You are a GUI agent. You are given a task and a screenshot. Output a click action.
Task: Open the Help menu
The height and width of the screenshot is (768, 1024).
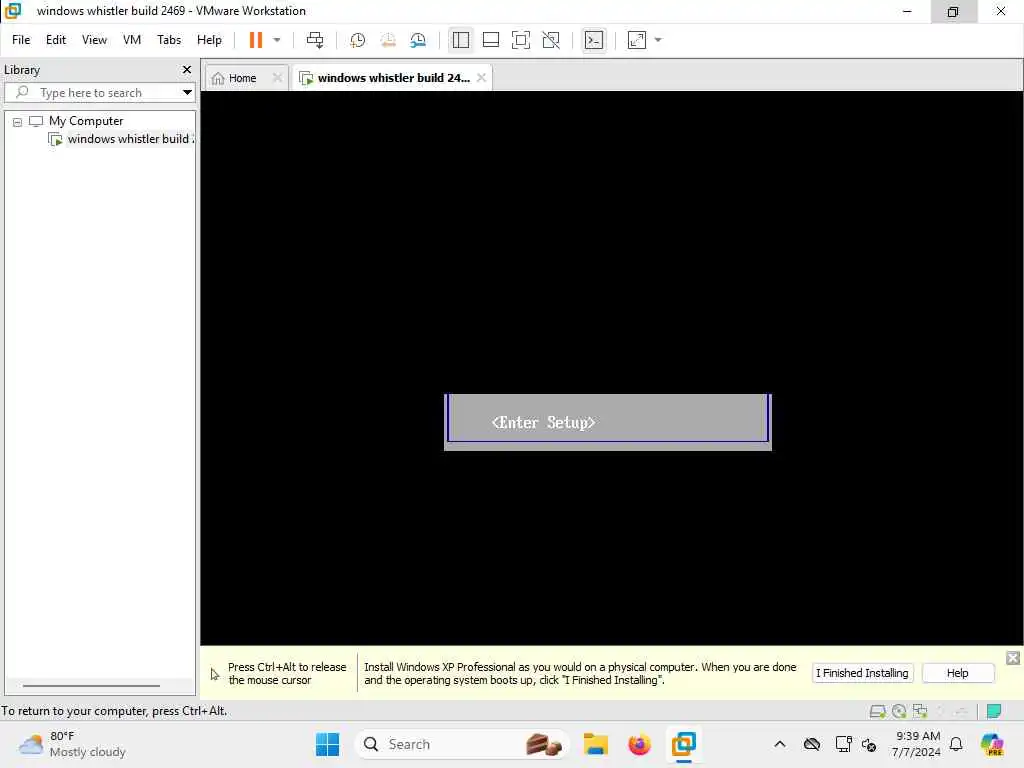(x=209, y=40)
